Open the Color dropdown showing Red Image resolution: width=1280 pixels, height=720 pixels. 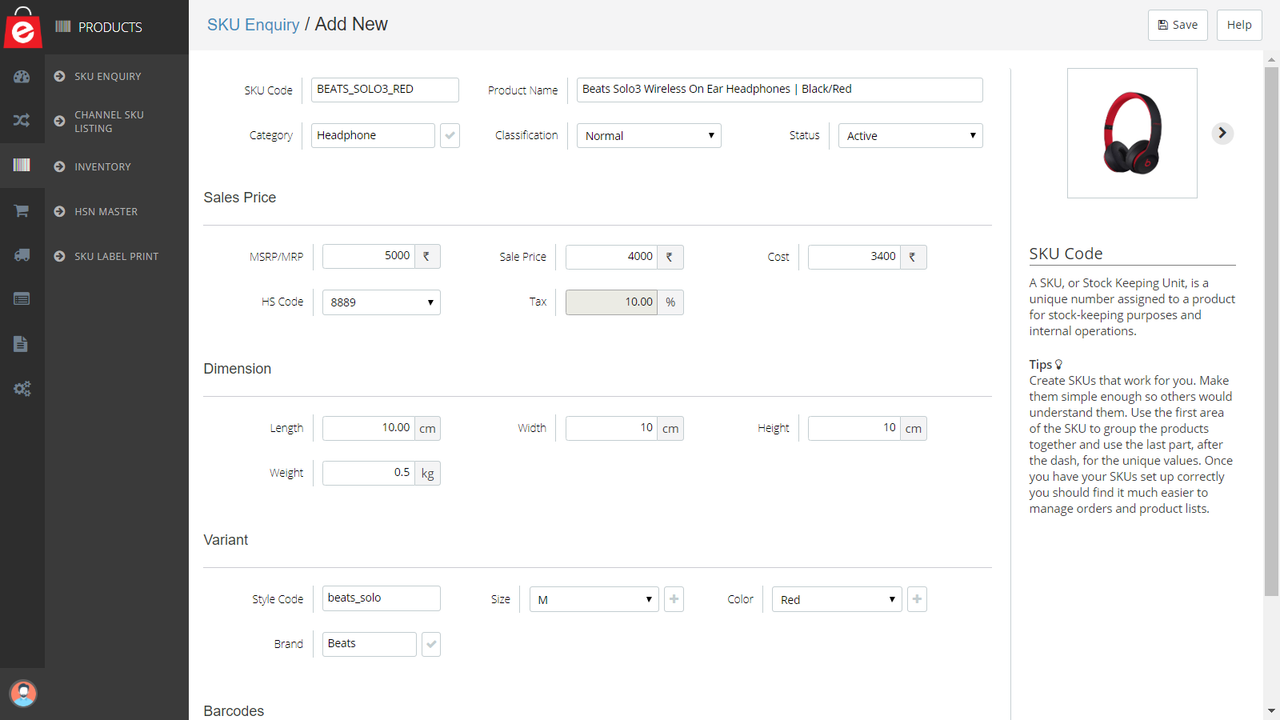pyautogui.click(x=837, y=599)
